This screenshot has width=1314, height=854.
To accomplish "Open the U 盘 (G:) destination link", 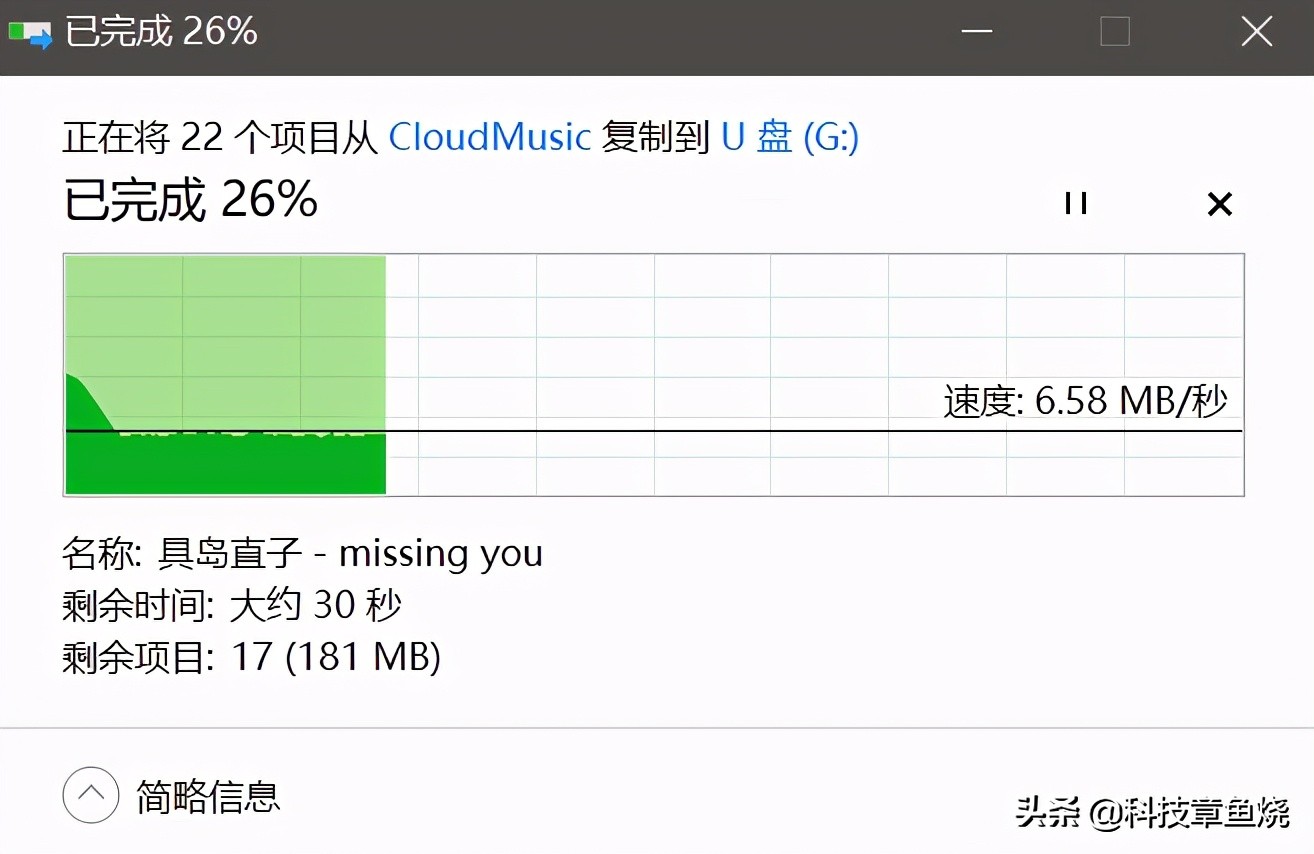I will 789,137.
